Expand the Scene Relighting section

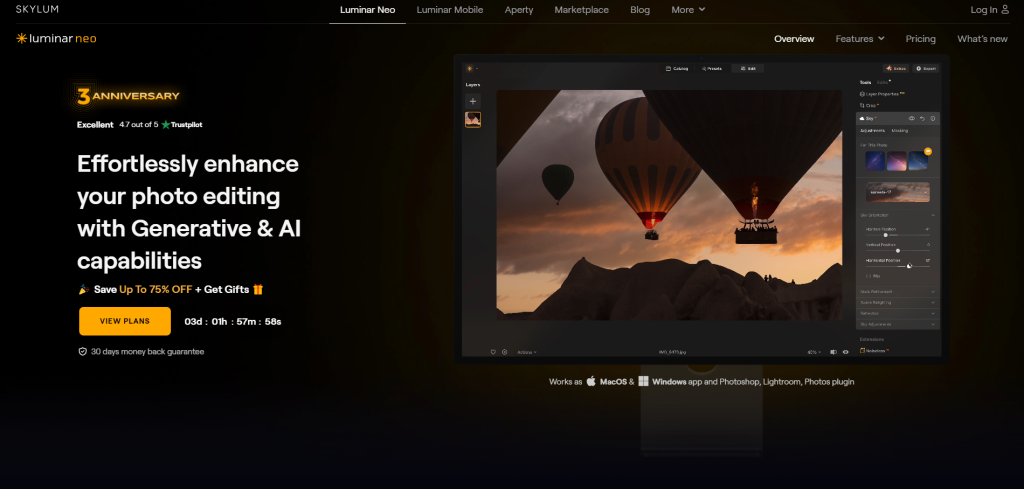(x=898, y=303)
